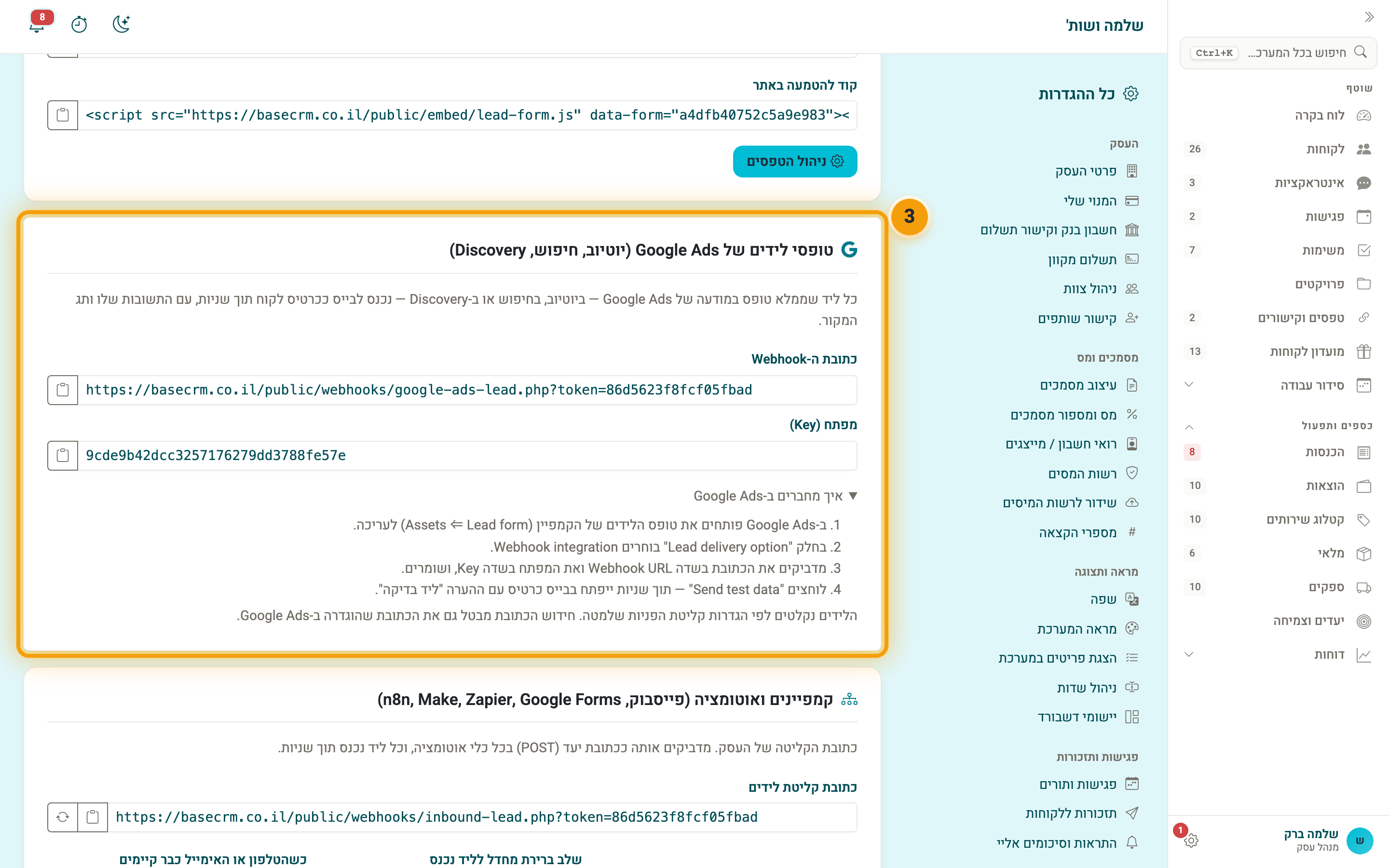The width and height of the screenshot is (1389, 868).
Task: Open פרויקטים in the sidebar
Action: point(1278,284)
